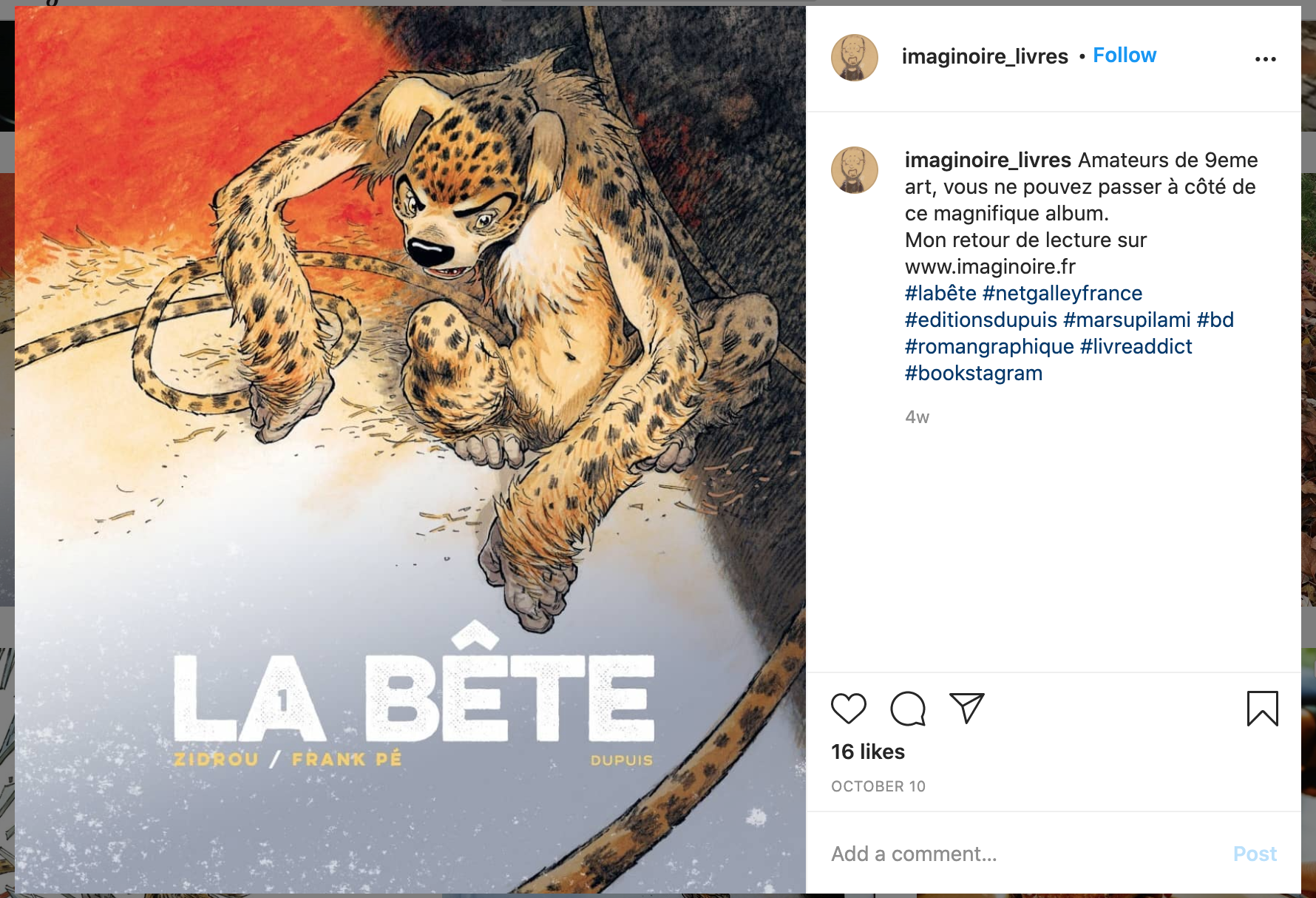
Task: Open the #netgalleyfrance hashtag
Action: click(1062, 293)
